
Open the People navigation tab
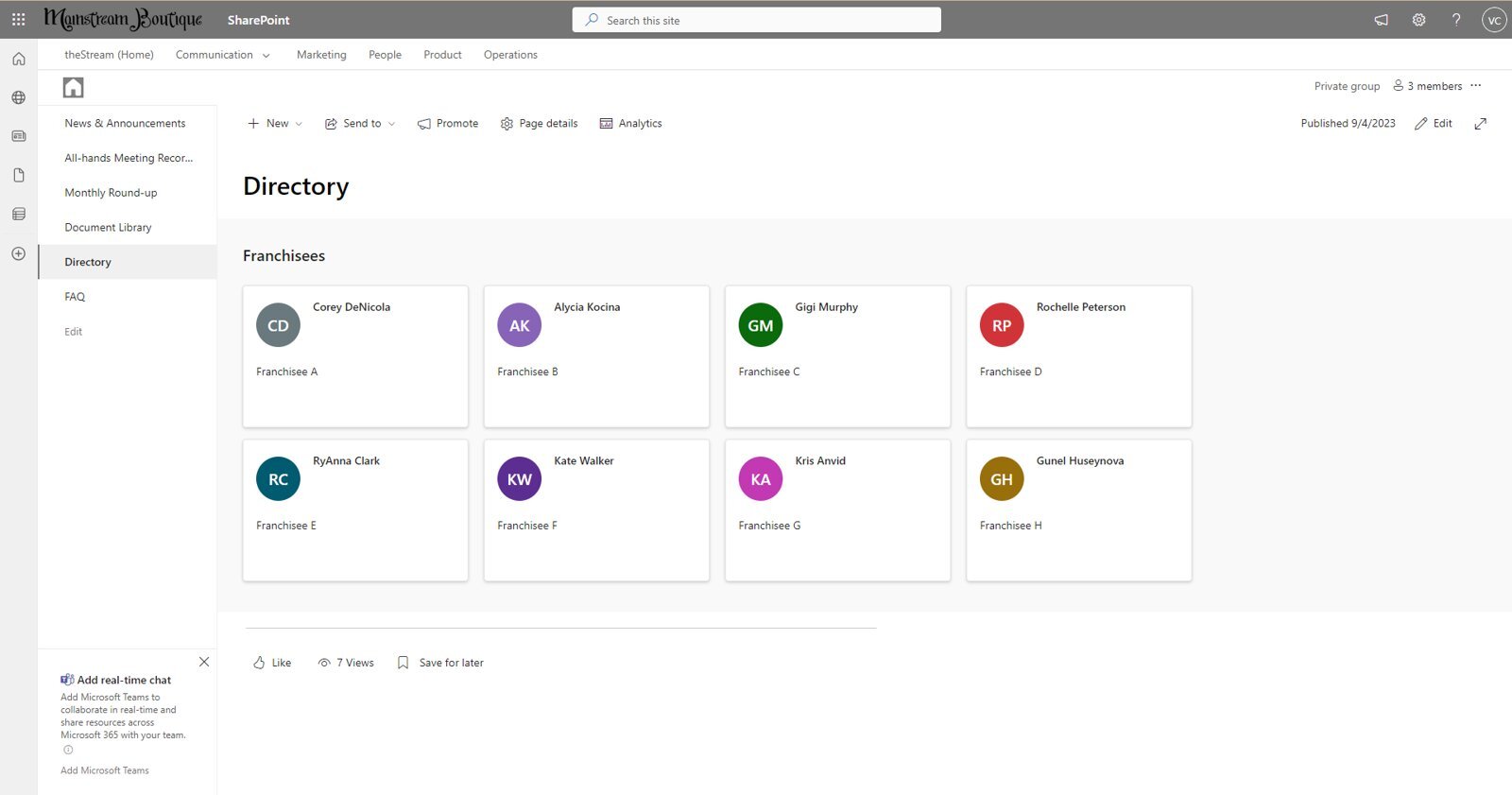pos(385,55)
